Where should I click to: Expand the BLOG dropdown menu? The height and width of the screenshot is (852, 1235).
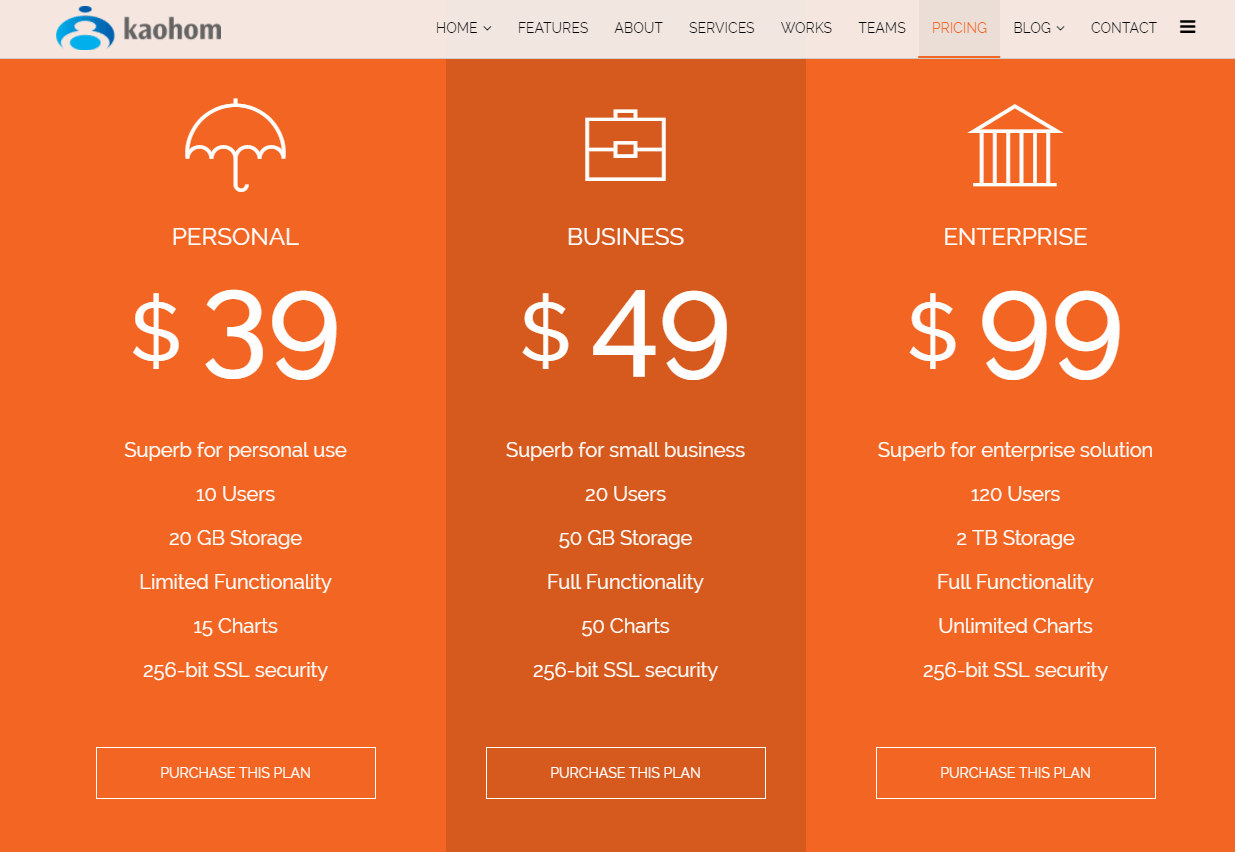pyautogui.click(x=1039, y=28)
